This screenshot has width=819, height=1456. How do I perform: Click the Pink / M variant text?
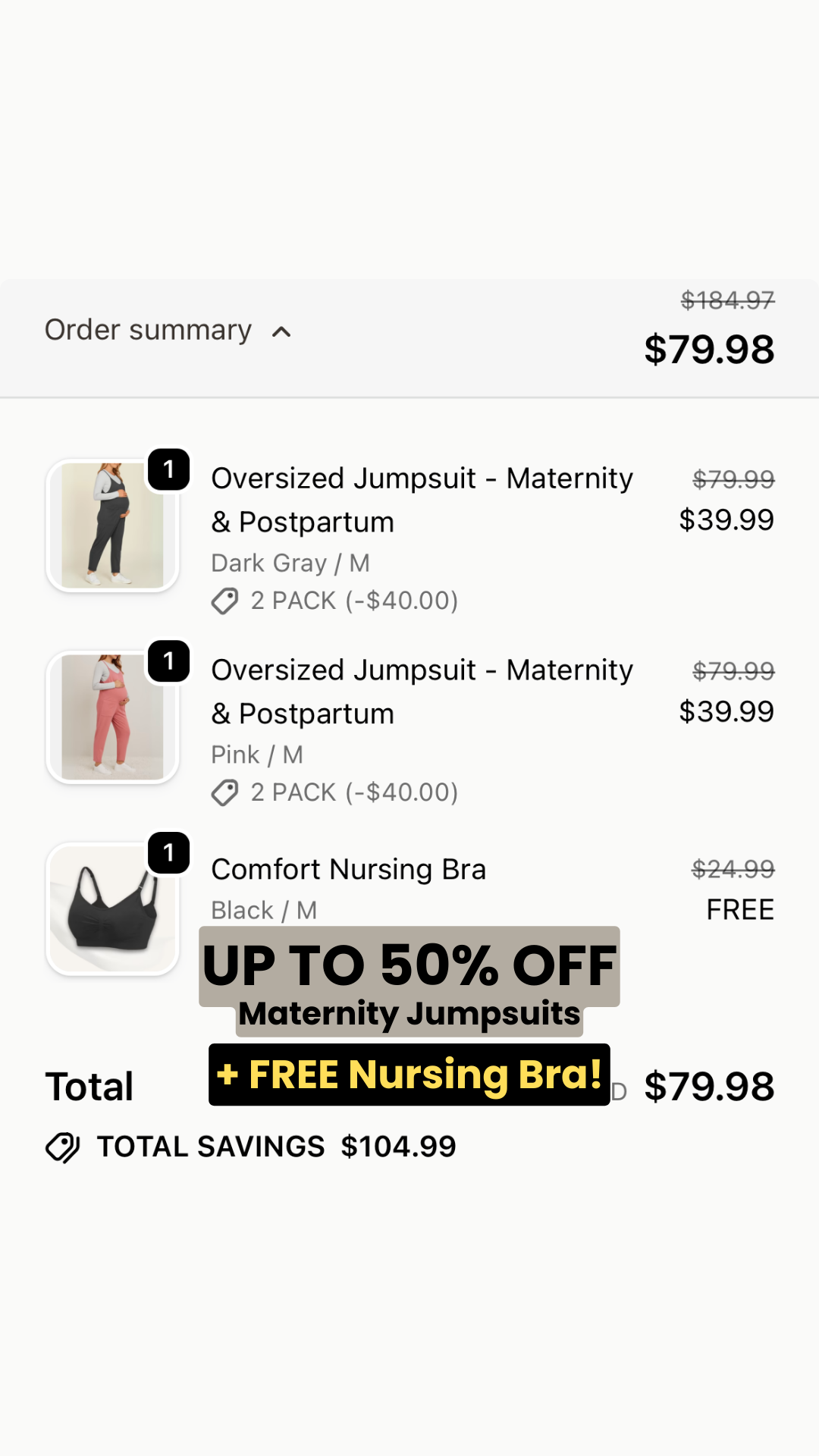click(257, 755)
